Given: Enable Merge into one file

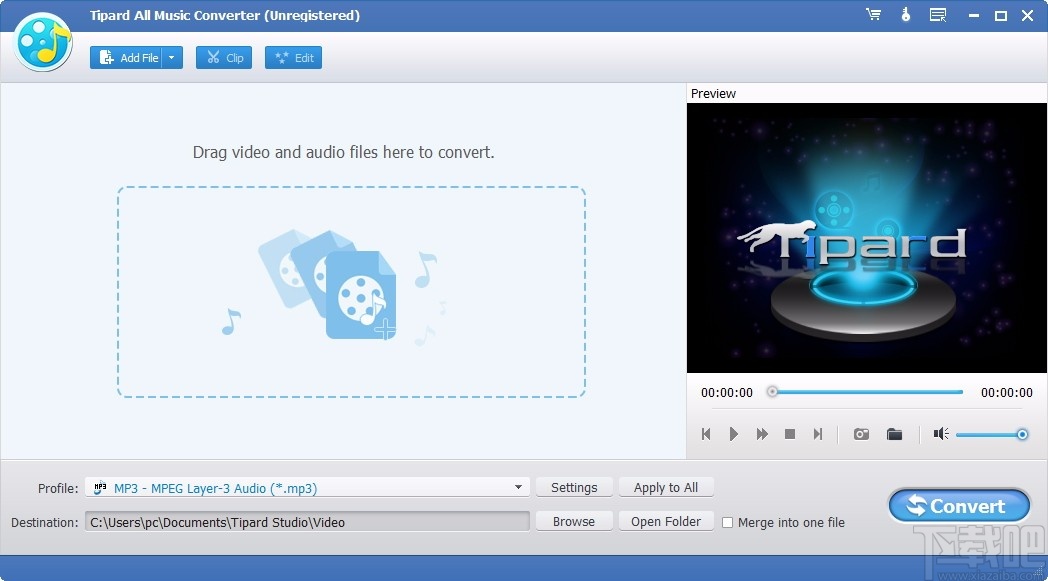Looking at the screenshot, I should click(727, 522).
